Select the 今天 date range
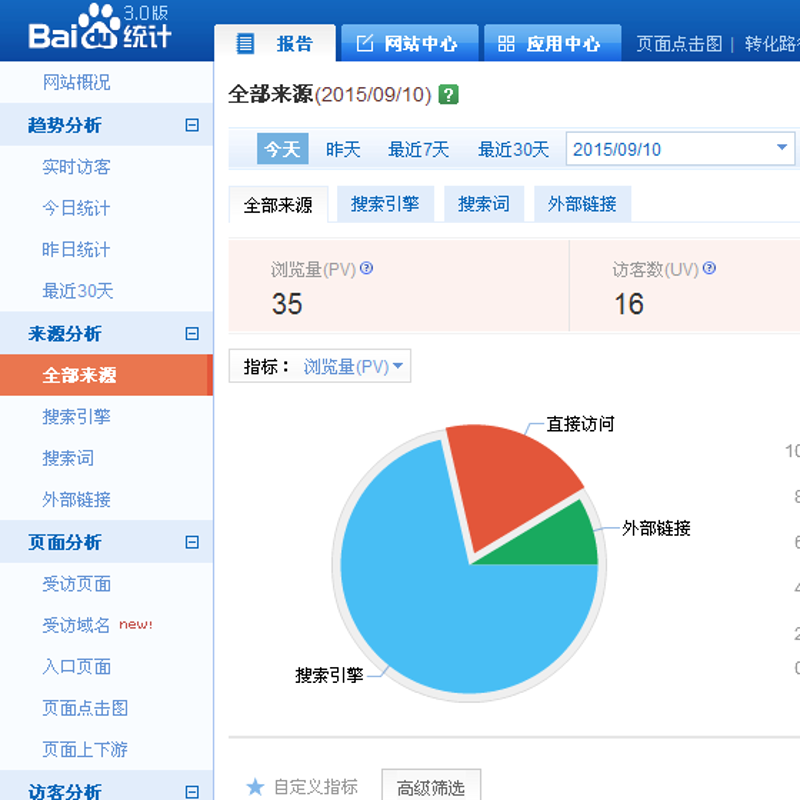Screen dimensions: 800x800 pos(283,149)
